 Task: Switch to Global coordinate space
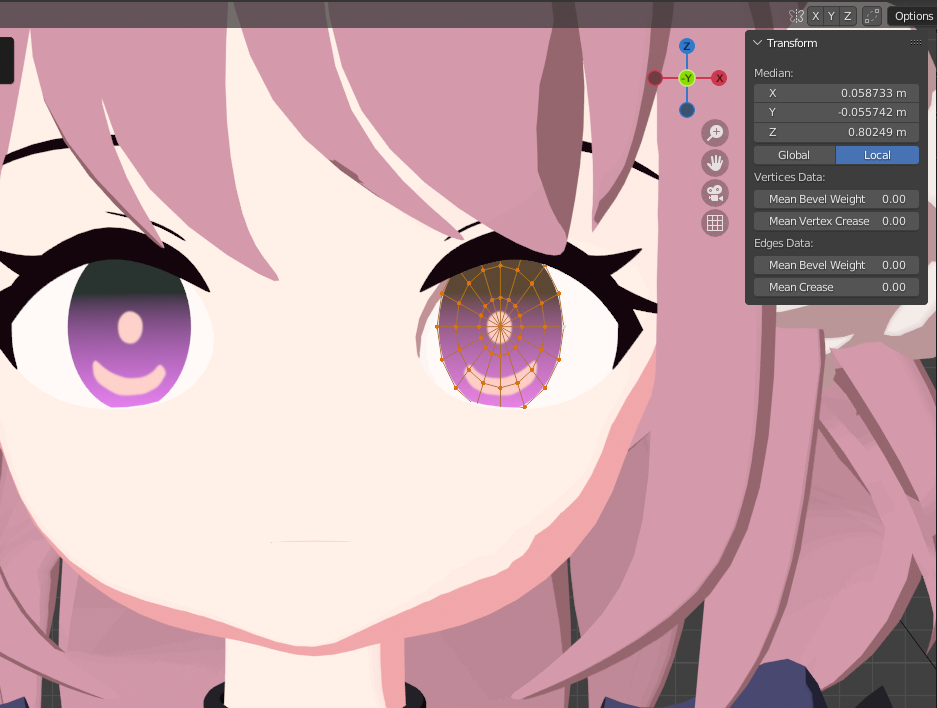coord(794,155)
